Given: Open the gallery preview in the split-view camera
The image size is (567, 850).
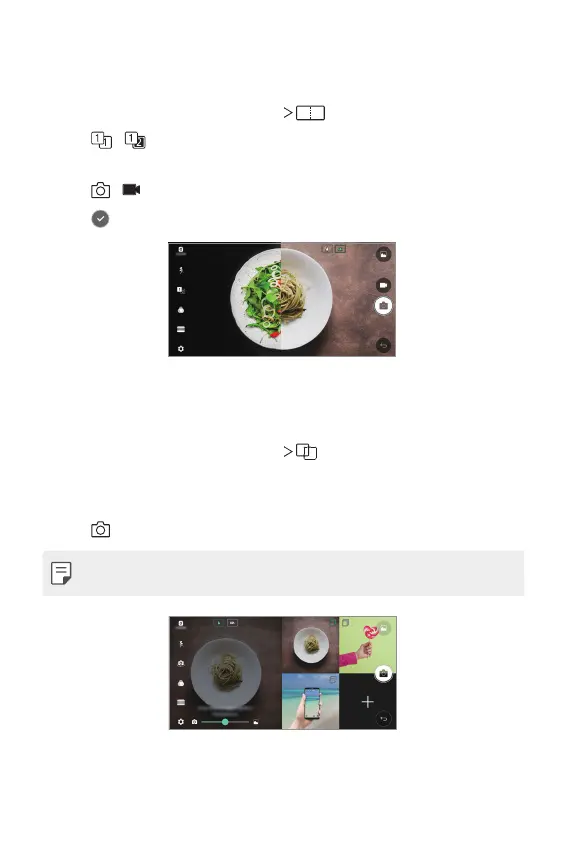Looking at the screenshot, I should pos(383,254).
